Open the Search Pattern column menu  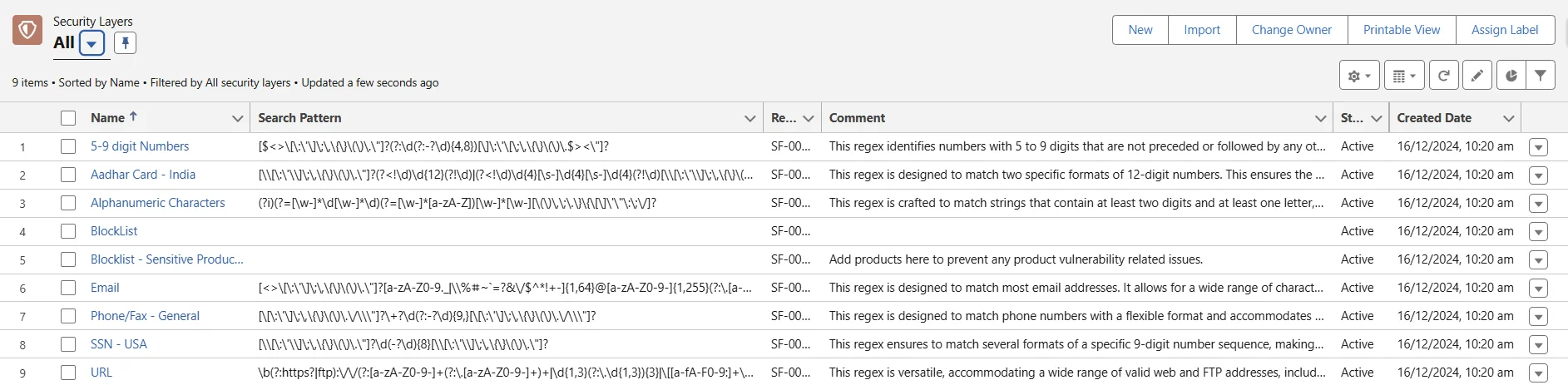[x=749, y=118]
